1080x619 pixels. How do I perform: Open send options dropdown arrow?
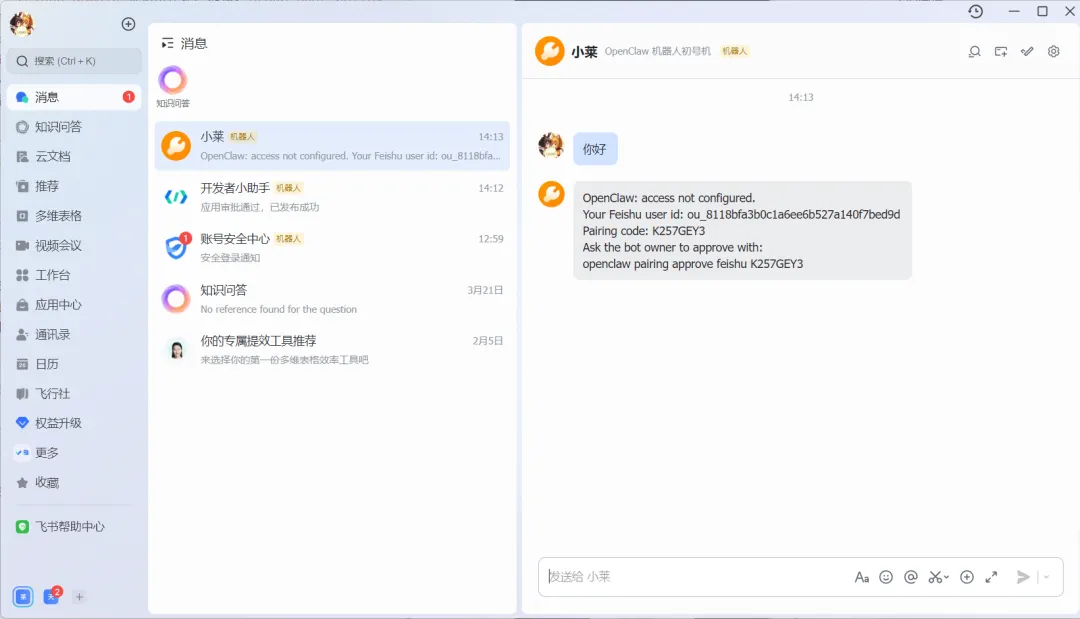tap(1047, 577)
